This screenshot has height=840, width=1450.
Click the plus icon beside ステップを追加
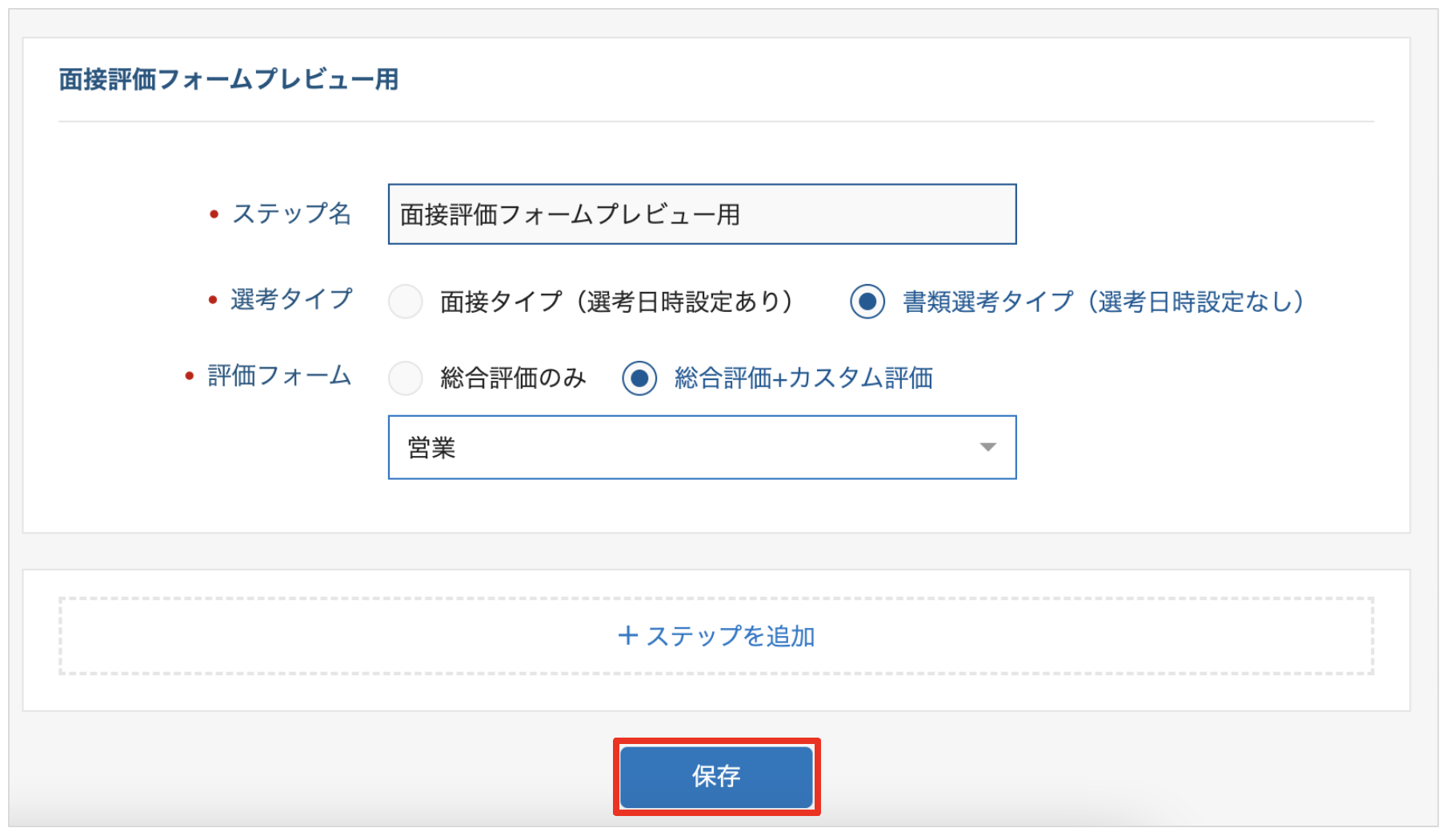coord(628,636)
